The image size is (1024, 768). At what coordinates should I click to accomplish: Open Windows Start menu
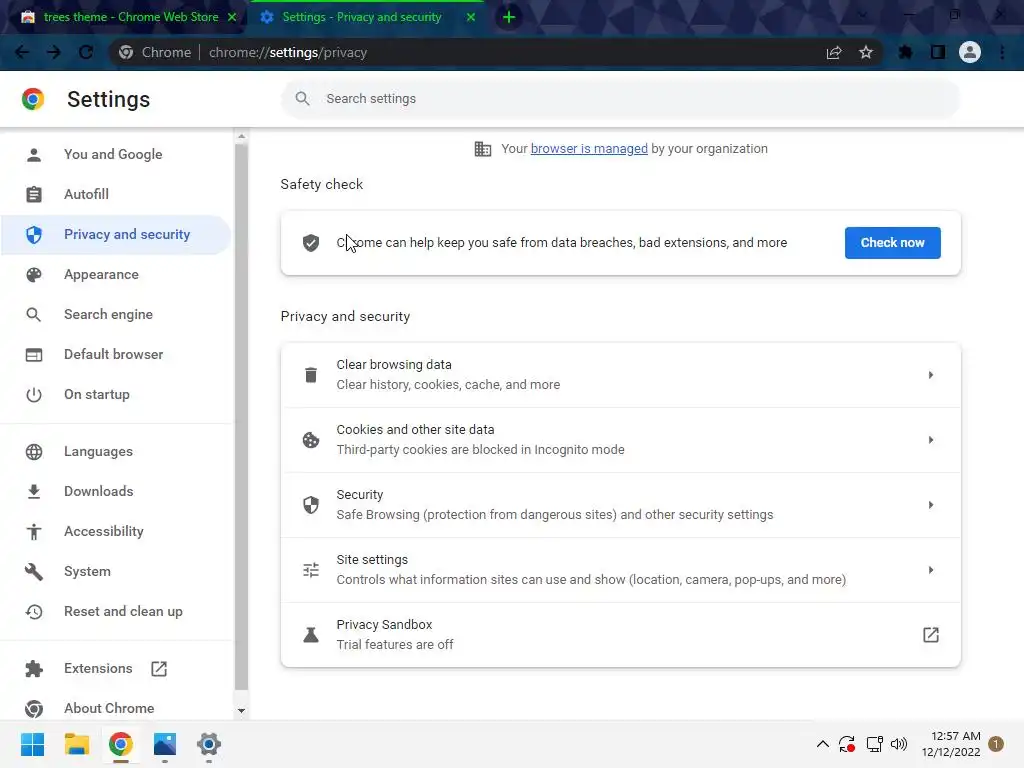click(32, 744)
